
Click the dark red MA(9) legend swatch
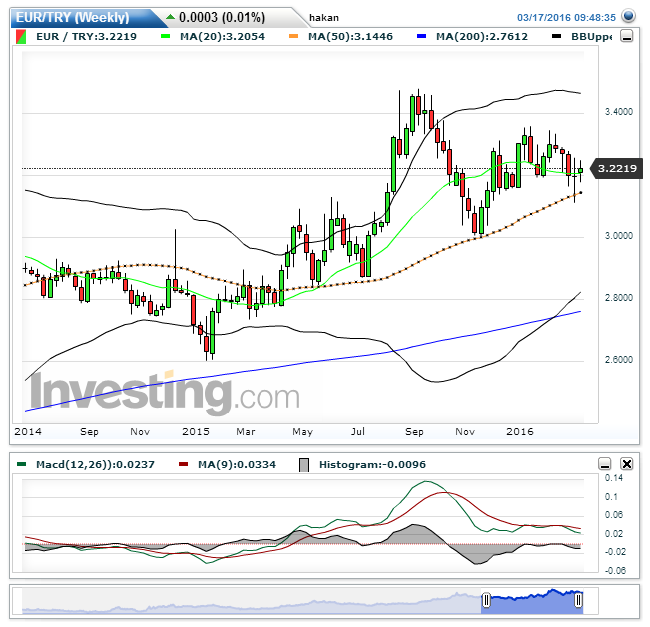[x=184, y=464]
